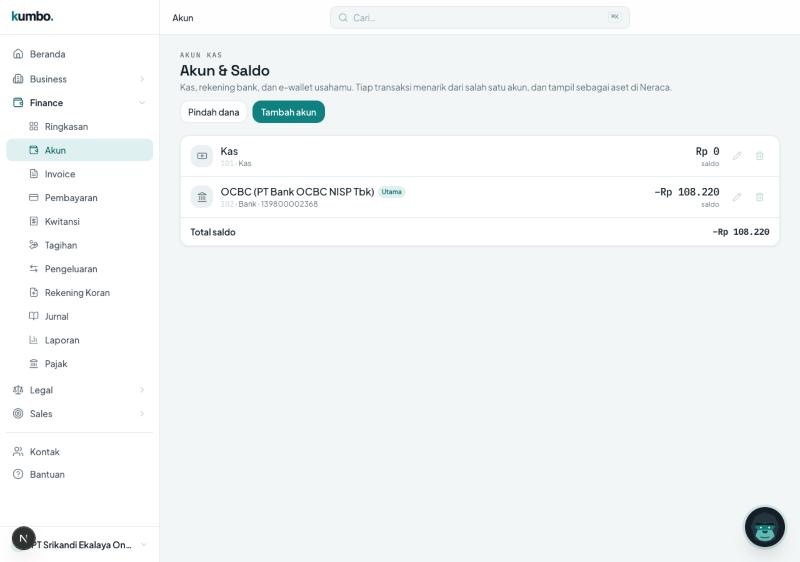Screen dimensions: 800x562
Task: Open Beranda home icon
Action: [18, 54]
